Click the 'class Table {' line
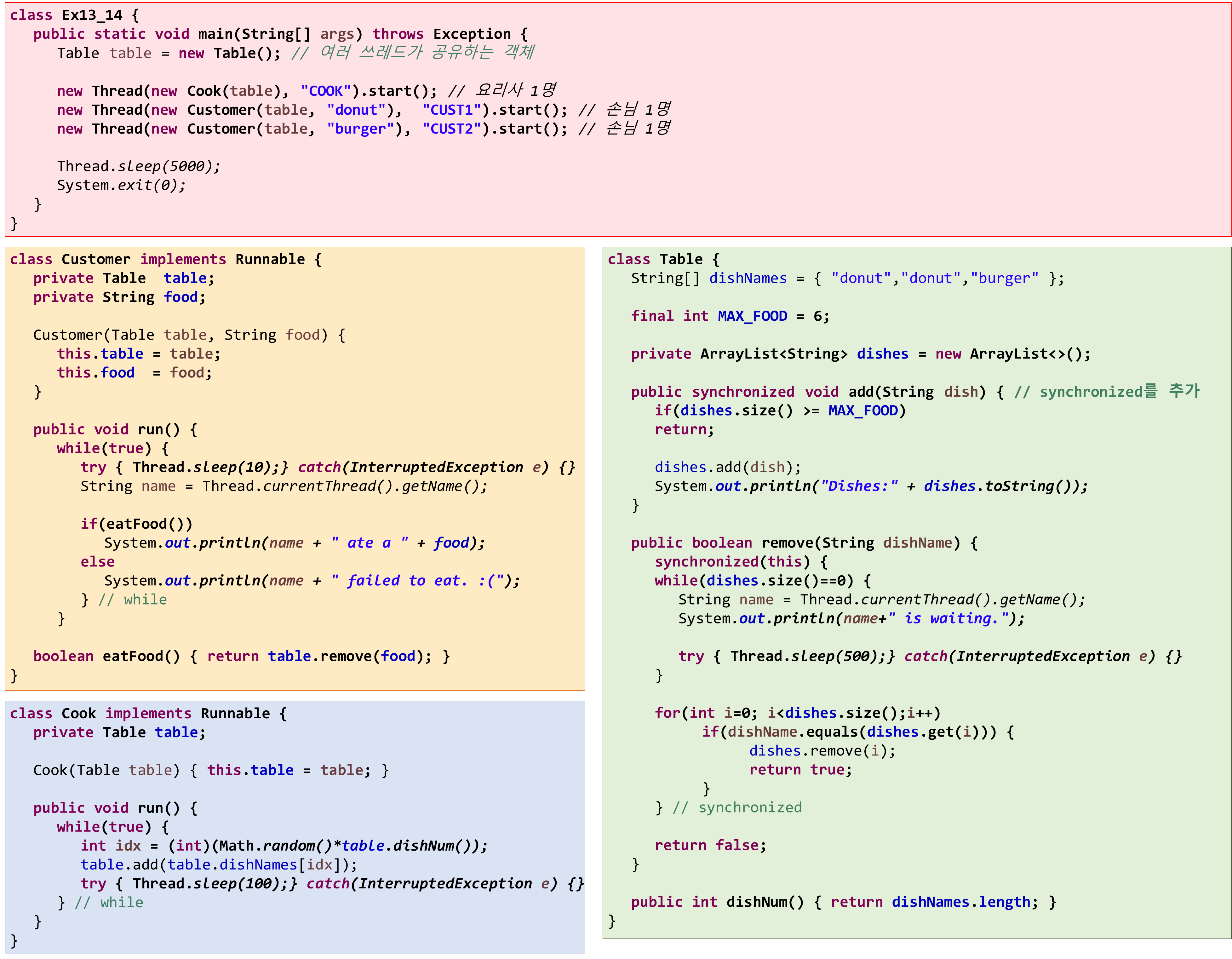The width and height of the screenshot is (1232, 959). click(664, 260)
